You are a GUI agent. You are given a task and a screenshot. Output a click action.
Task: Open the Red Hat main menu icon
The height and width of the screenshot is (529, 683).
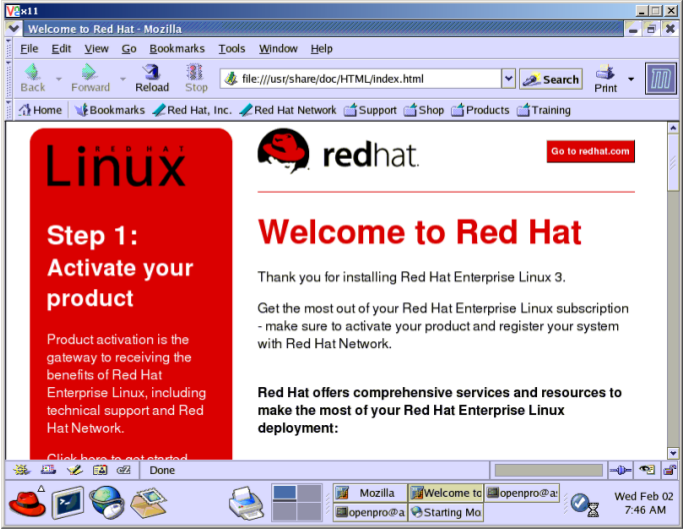pos(26,500)
